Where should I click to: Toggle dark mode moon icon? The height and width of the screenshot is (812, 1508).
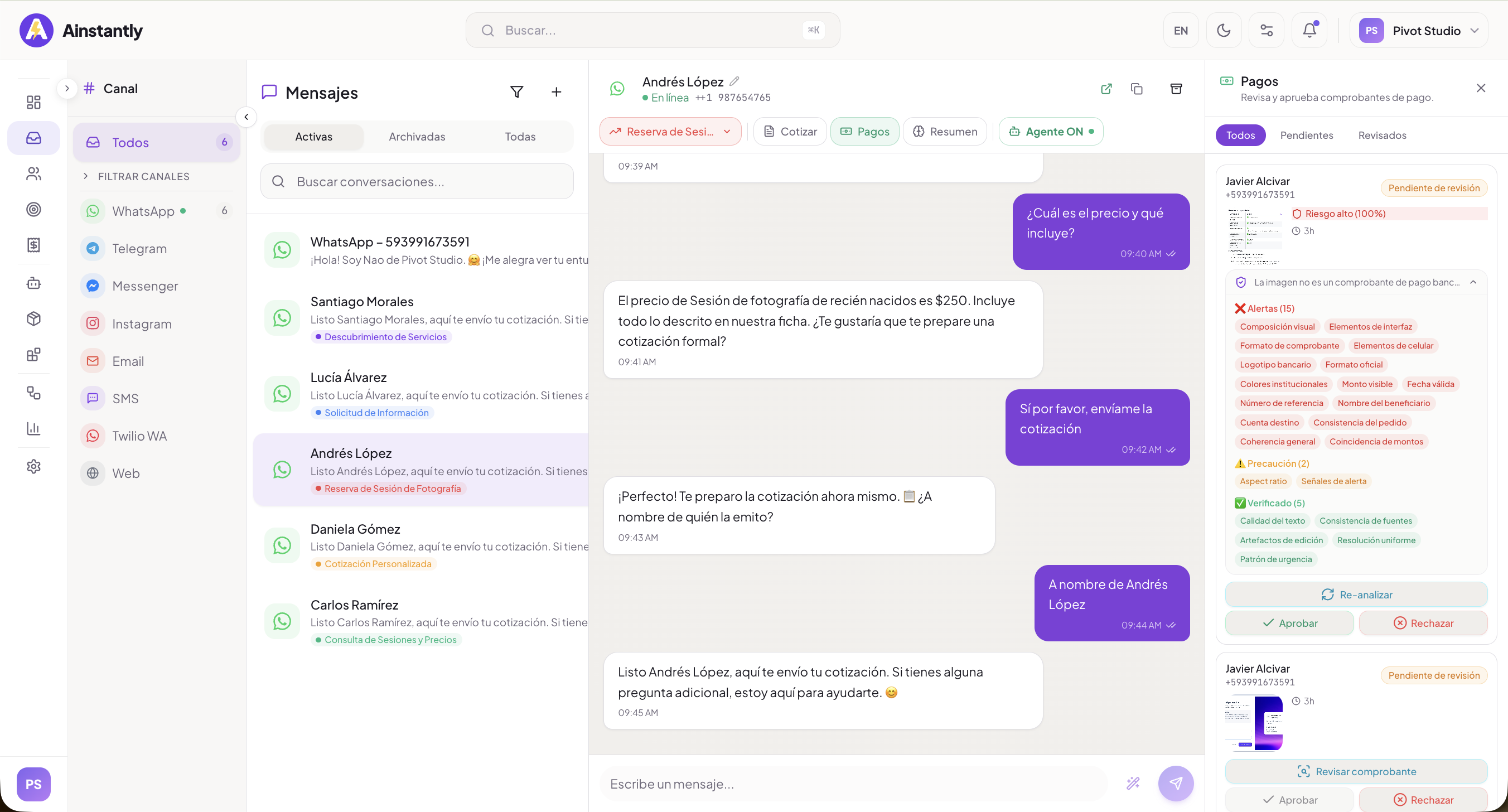1224,31
